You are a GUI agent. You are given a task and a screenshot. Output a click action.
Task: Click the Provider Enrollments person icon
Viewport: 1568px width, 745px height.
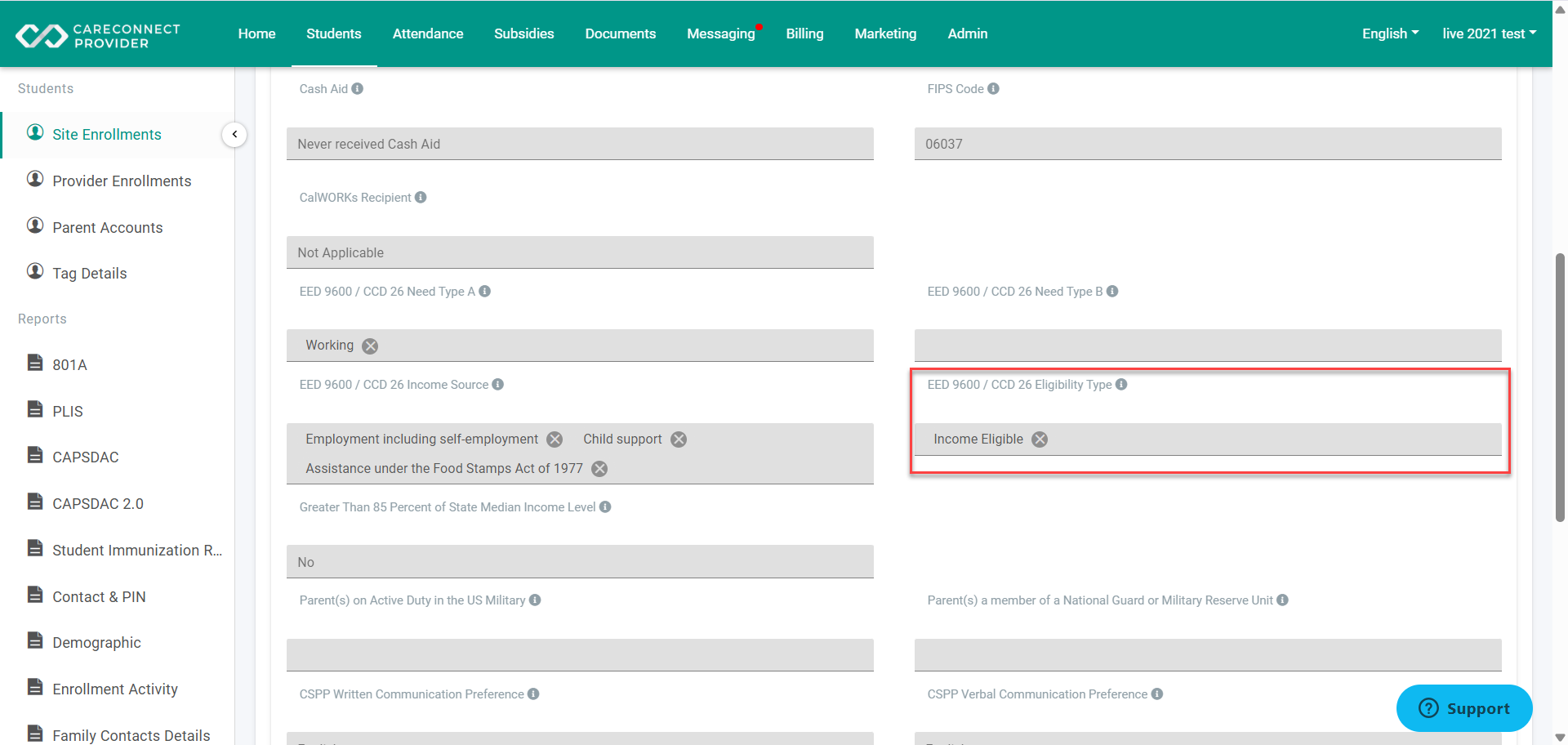(35, 179)
